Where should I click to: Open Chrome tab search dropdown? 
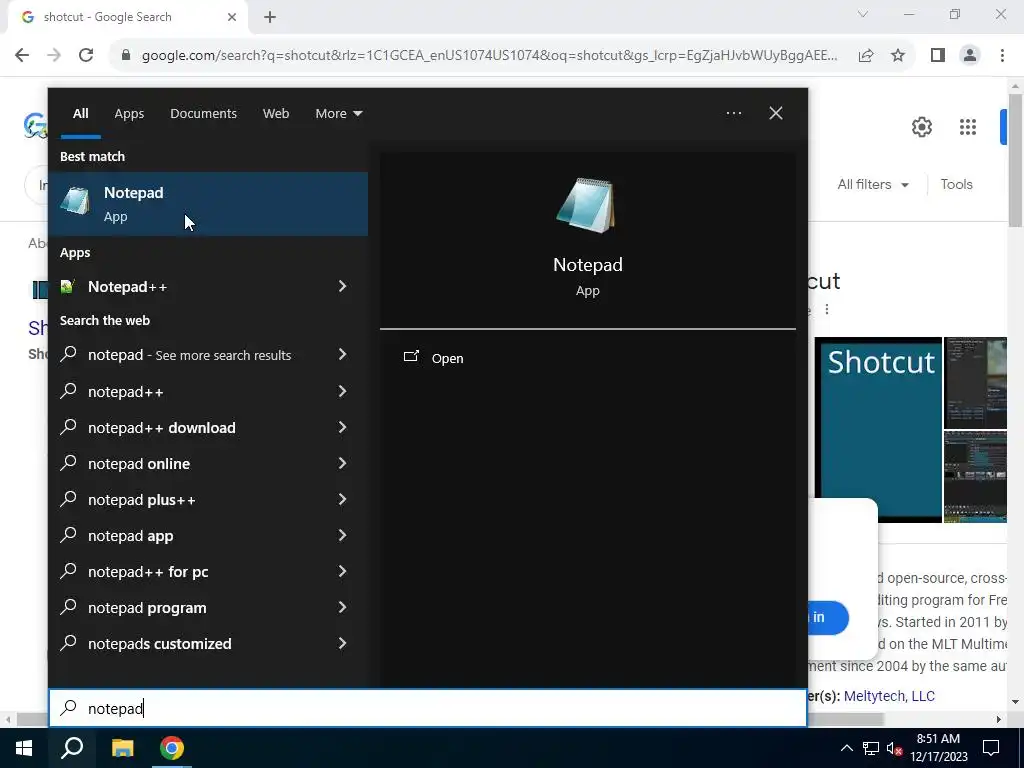pyautogui.click(x=863, y=14)
